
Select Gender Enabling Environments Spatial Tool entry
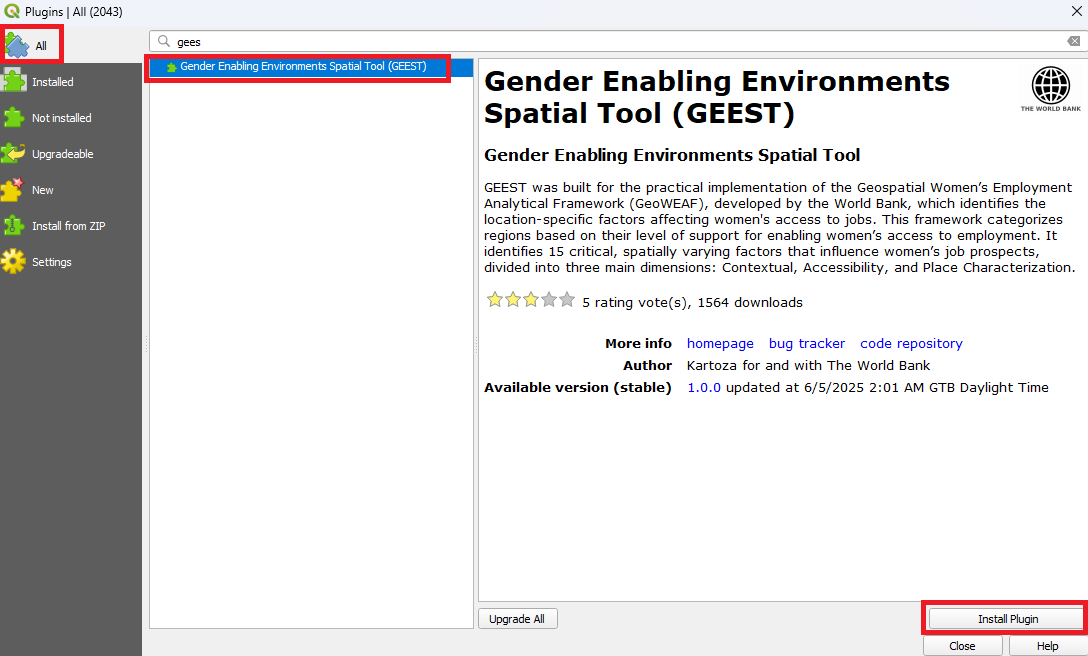[x=312, y=67]
